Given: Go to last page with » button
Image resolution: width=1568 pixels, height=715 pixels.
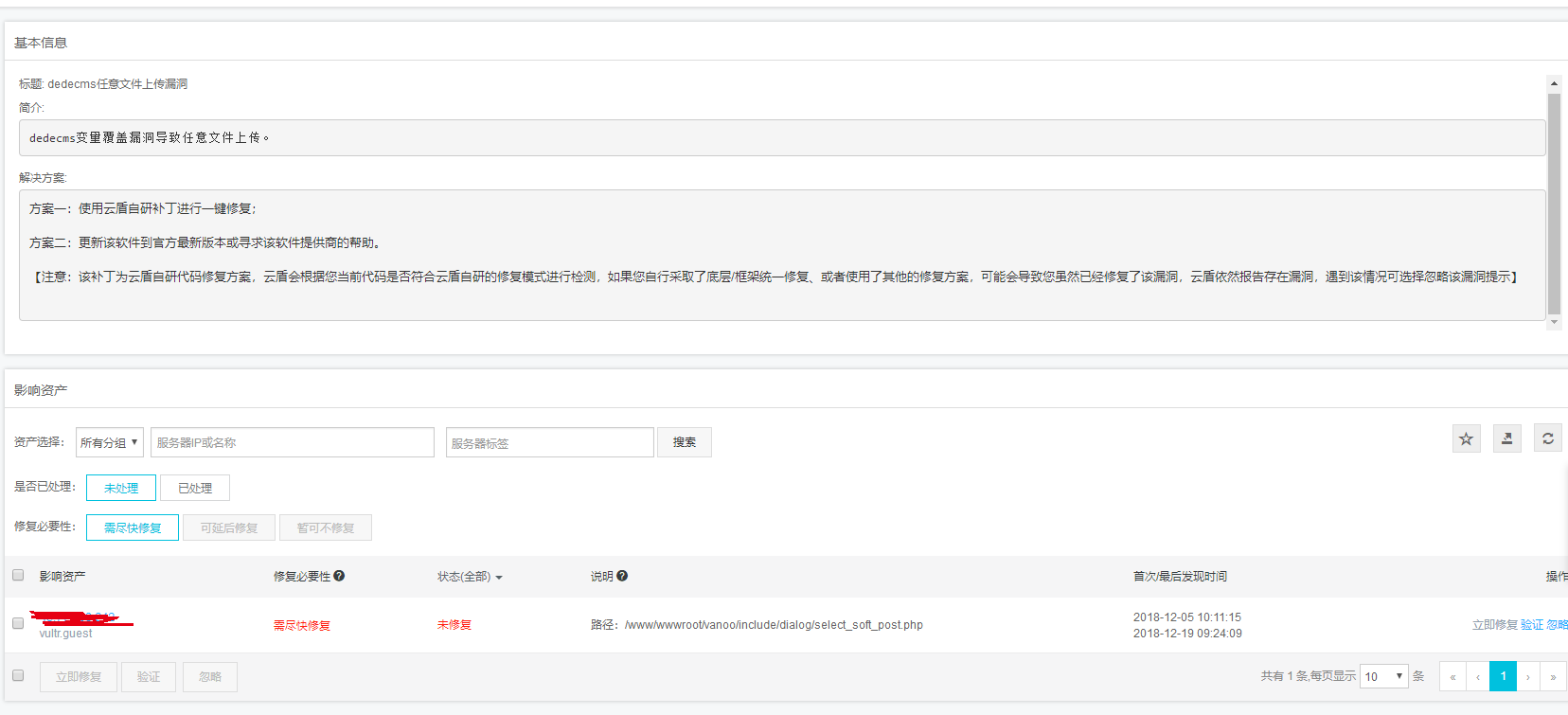Looking at the screenshot, I should click(1553, 676).
